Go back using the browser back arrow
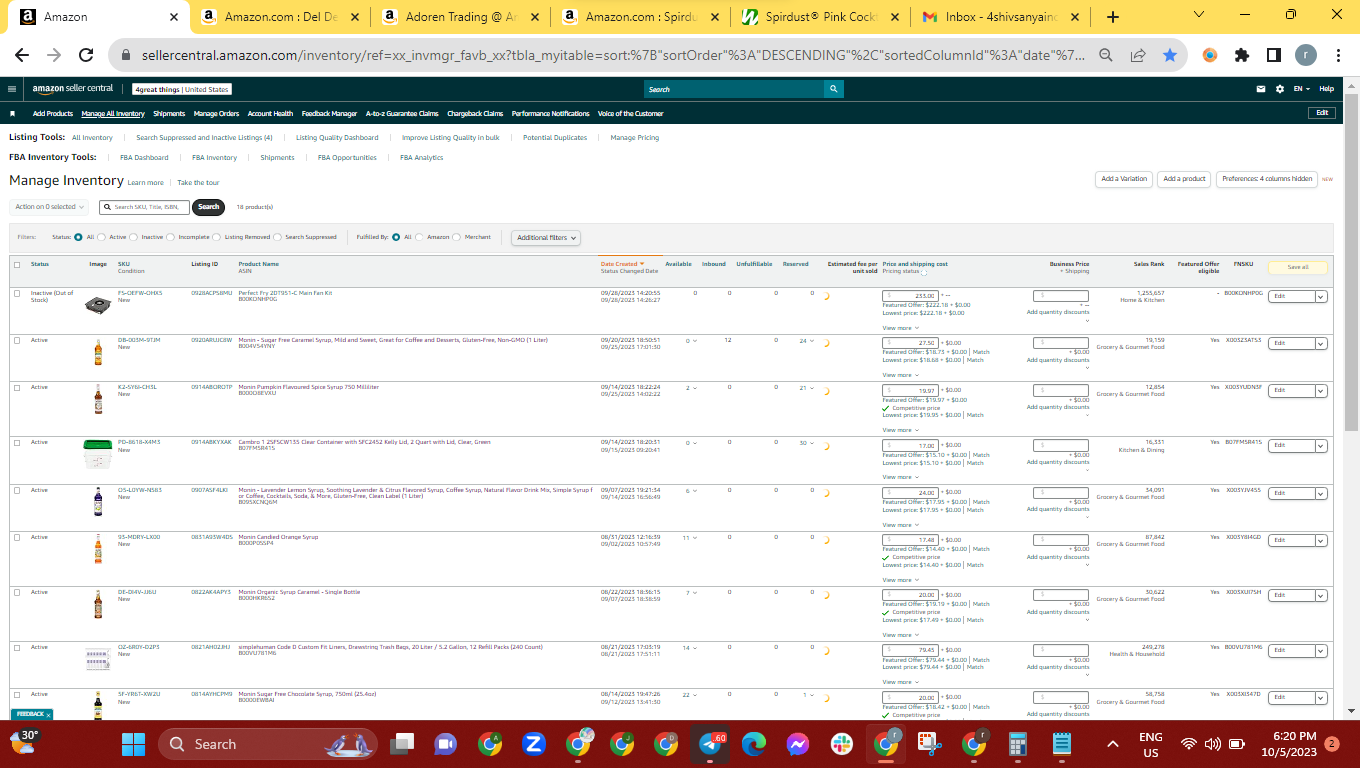The image size is (1360, 768). [x=22, y=56]
